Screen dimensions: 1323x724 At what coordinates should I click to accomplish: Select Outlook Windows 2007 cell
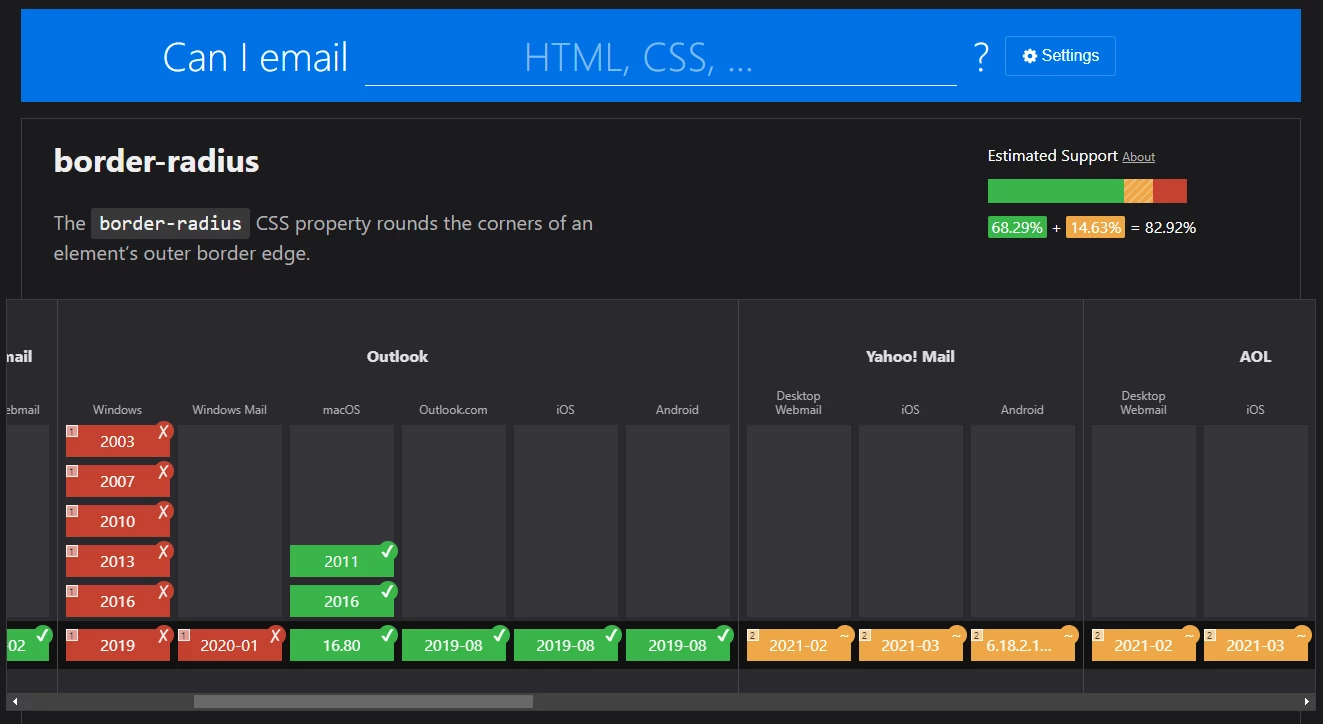click(118, 481)
